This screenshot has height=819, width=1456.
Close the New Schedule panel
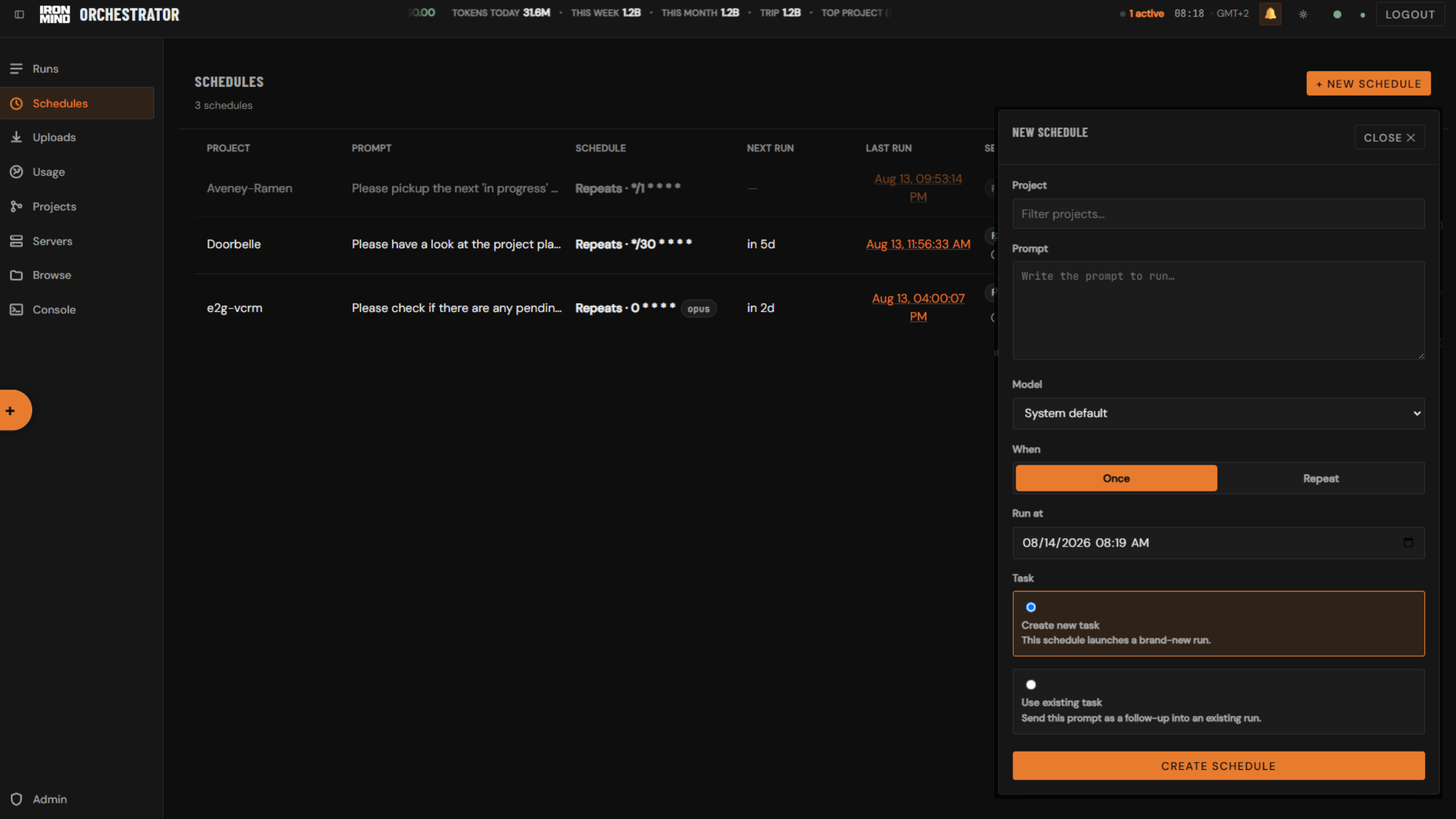click(1389, 137)
